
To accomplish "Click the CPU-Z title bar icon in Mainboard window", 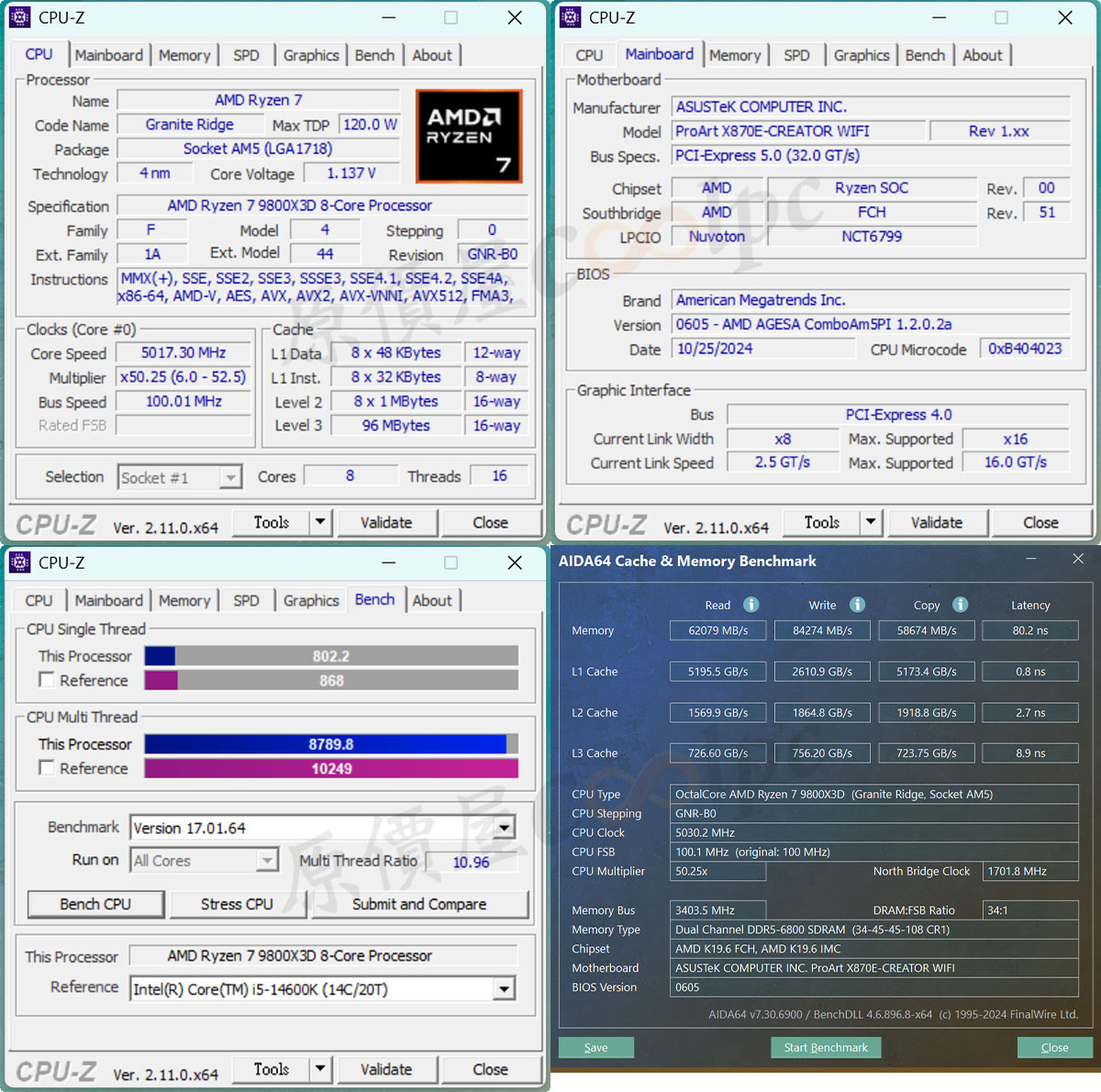I will 570,17.
